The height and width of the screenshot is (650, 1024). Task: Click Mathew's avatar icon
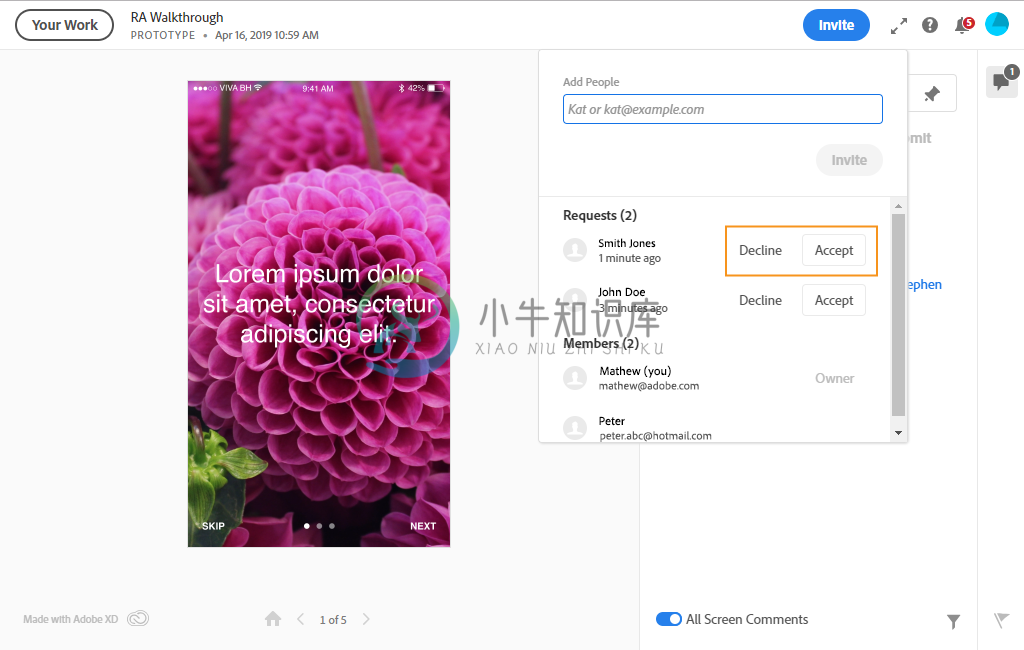[x=575, y=378]
